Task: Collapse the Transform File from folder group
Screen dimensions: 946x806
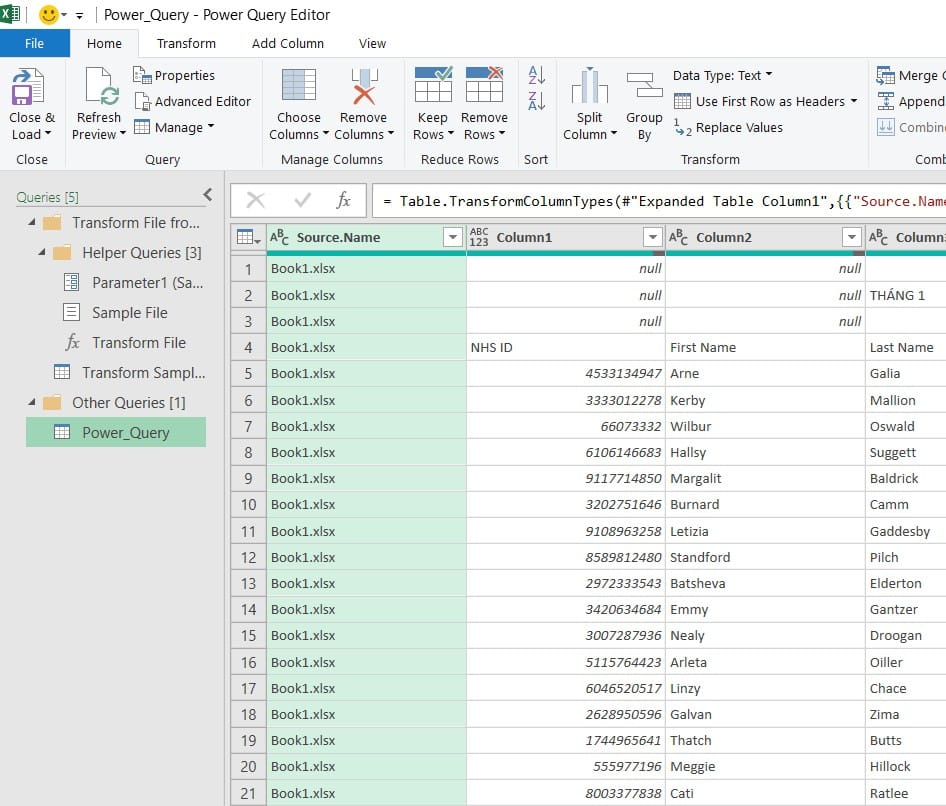Action: tap(31, 223)
